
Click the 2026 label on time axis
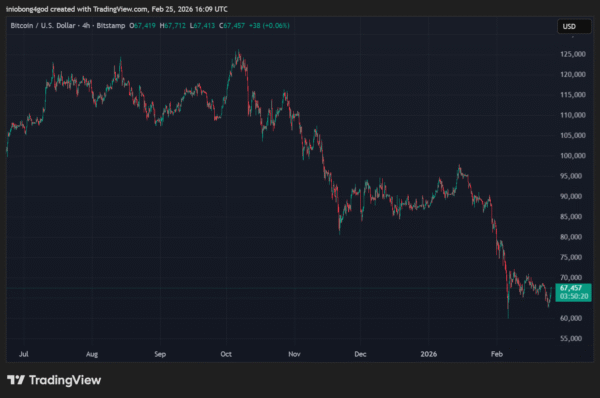[x=429, y=354]
